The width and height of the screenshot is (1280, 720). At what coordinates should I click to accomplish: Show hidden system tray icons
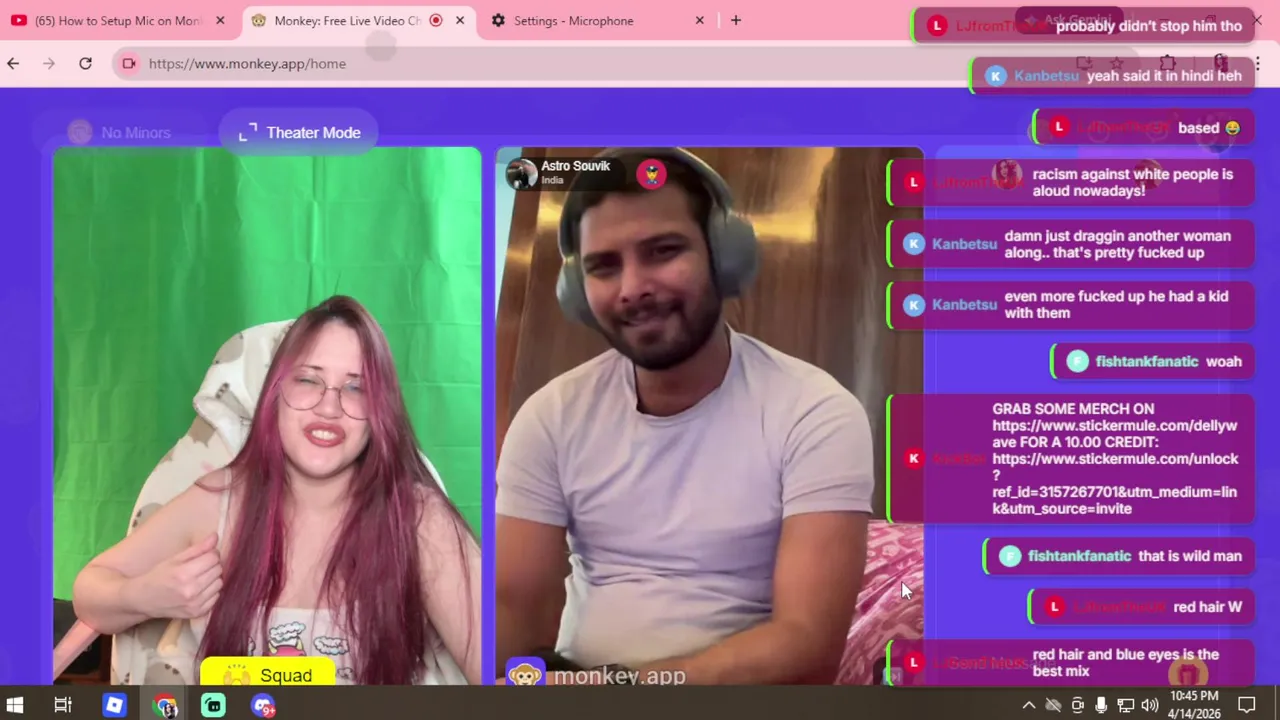coord(1028,705)
